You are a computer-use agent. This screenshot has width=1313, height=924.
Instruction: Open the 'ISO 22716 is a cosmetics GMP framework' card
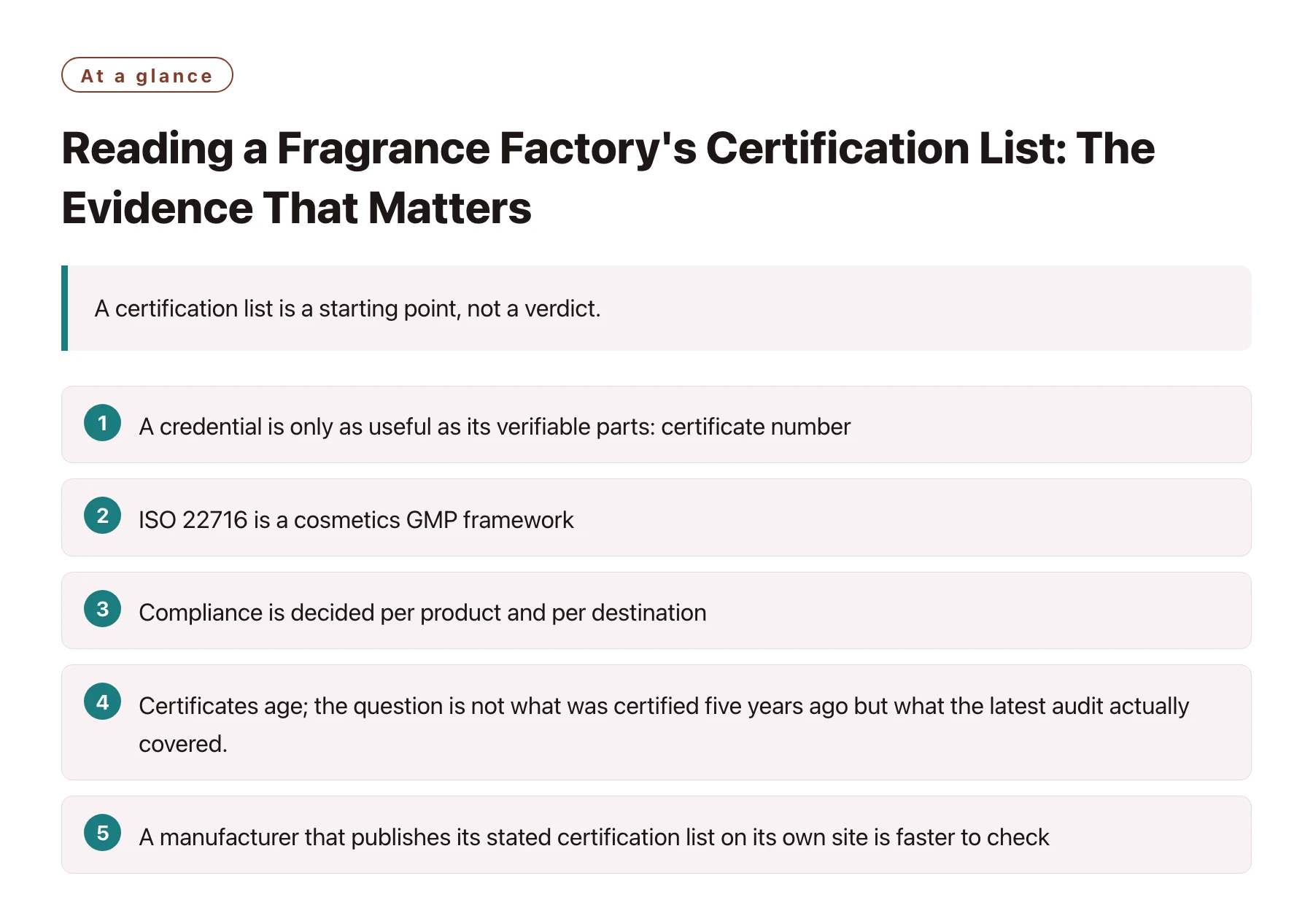(656, 518)
